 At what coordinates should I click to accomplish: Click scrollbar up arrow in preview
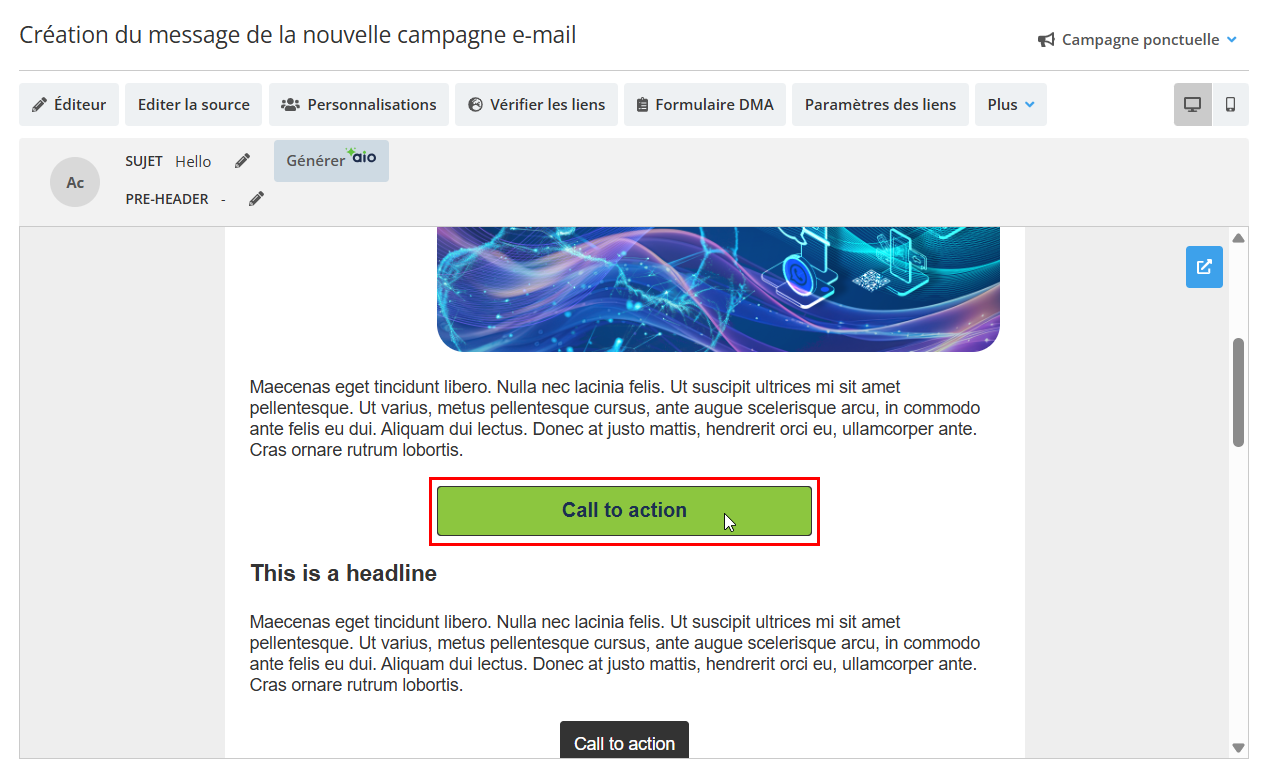pos(1238,238)
